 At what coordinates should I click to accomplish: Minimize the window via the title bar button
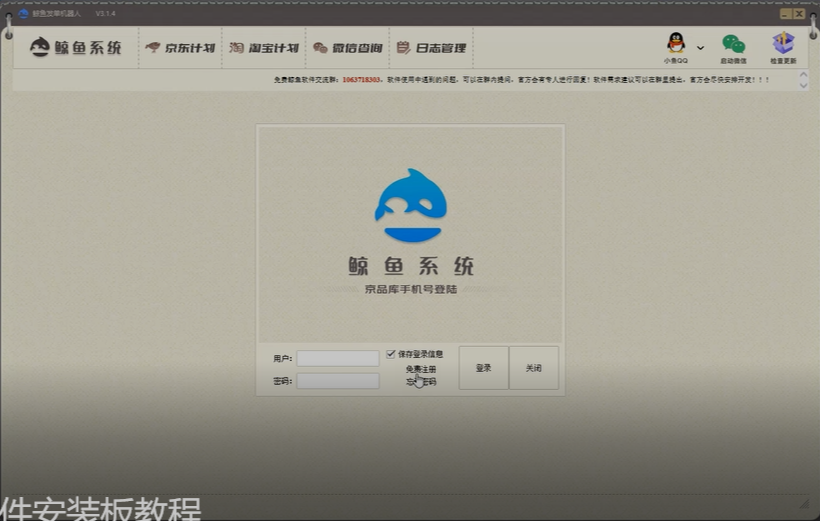pyautogui.click(x=785, y=14)
